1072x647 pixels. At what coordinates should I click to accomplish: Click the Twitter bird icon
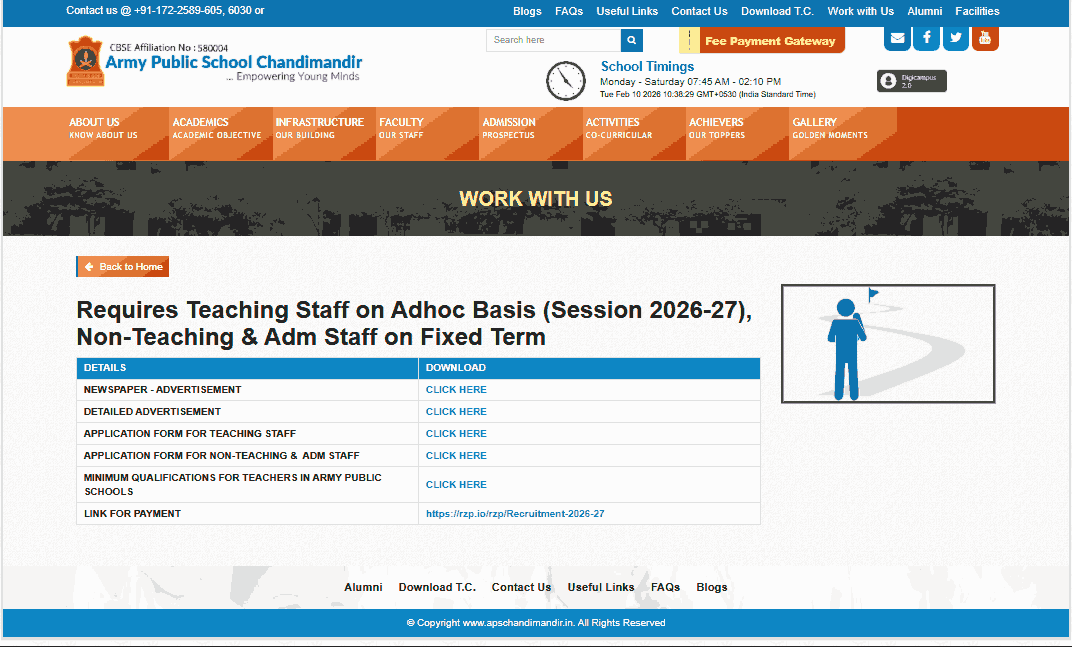[x=955, y=37]
